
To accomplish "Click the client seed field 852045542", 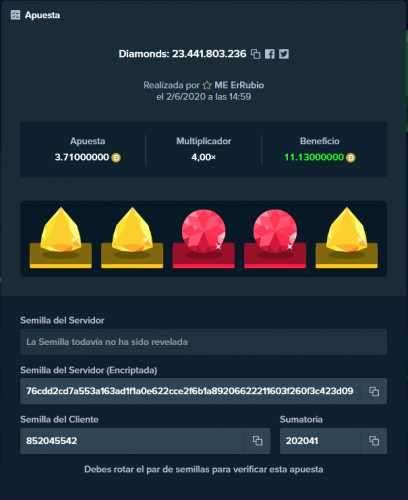I will click(132, 441).
